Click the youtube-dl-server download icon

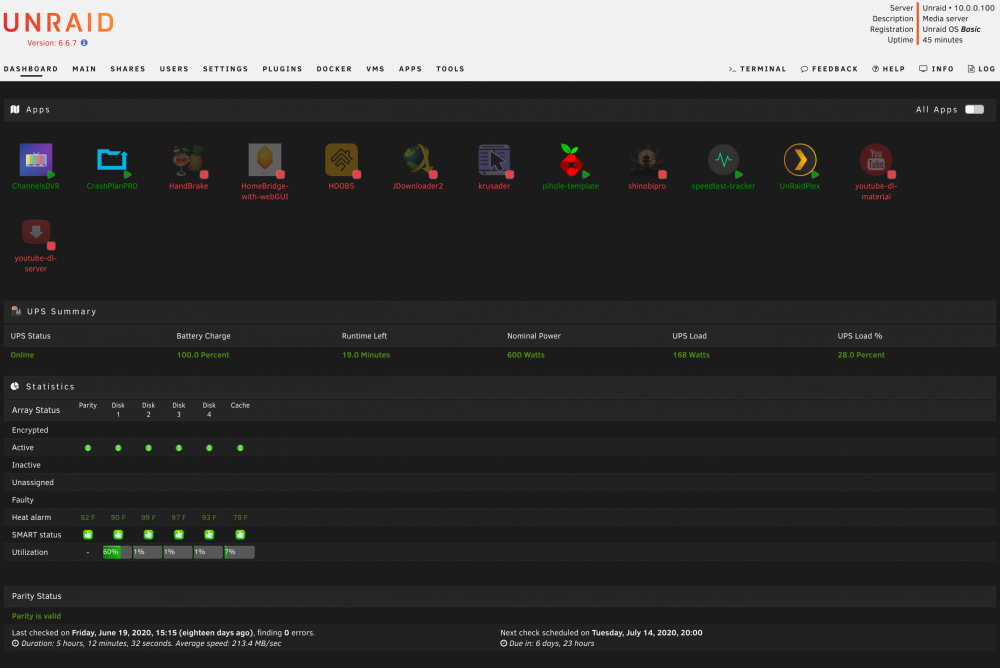36,232
